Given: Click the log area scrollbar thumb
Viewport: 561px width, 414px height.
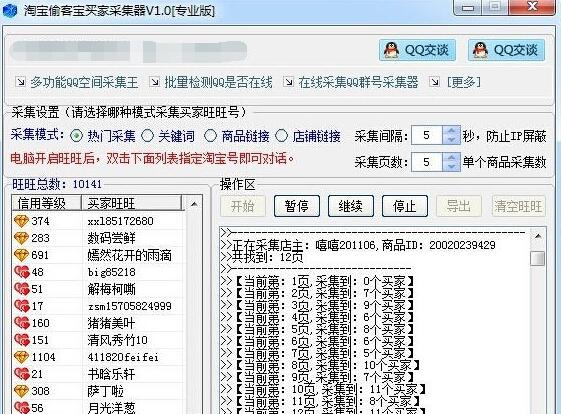Looking at the screenshot, I should [x=537, y=258].
